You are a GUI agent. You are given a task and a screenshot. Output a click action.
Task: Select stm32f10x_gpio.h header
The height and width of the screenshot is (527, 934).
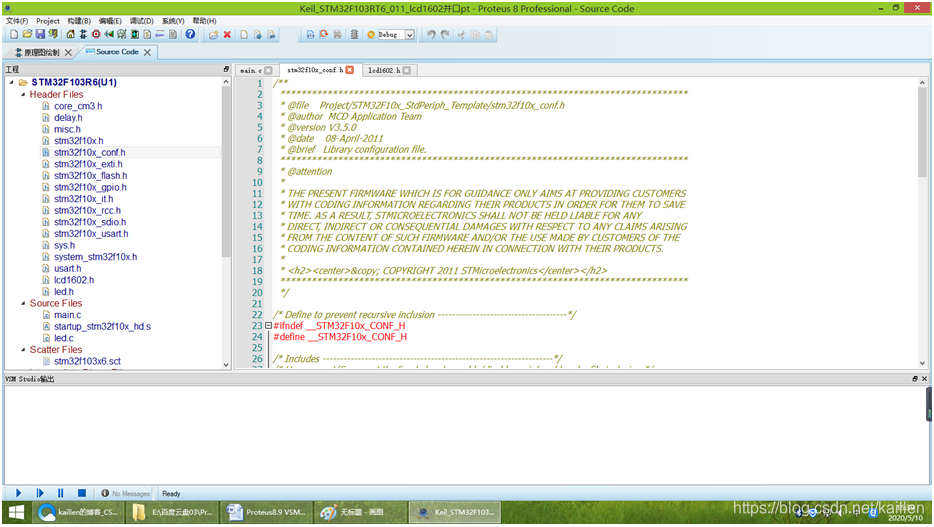pos(90,187)
